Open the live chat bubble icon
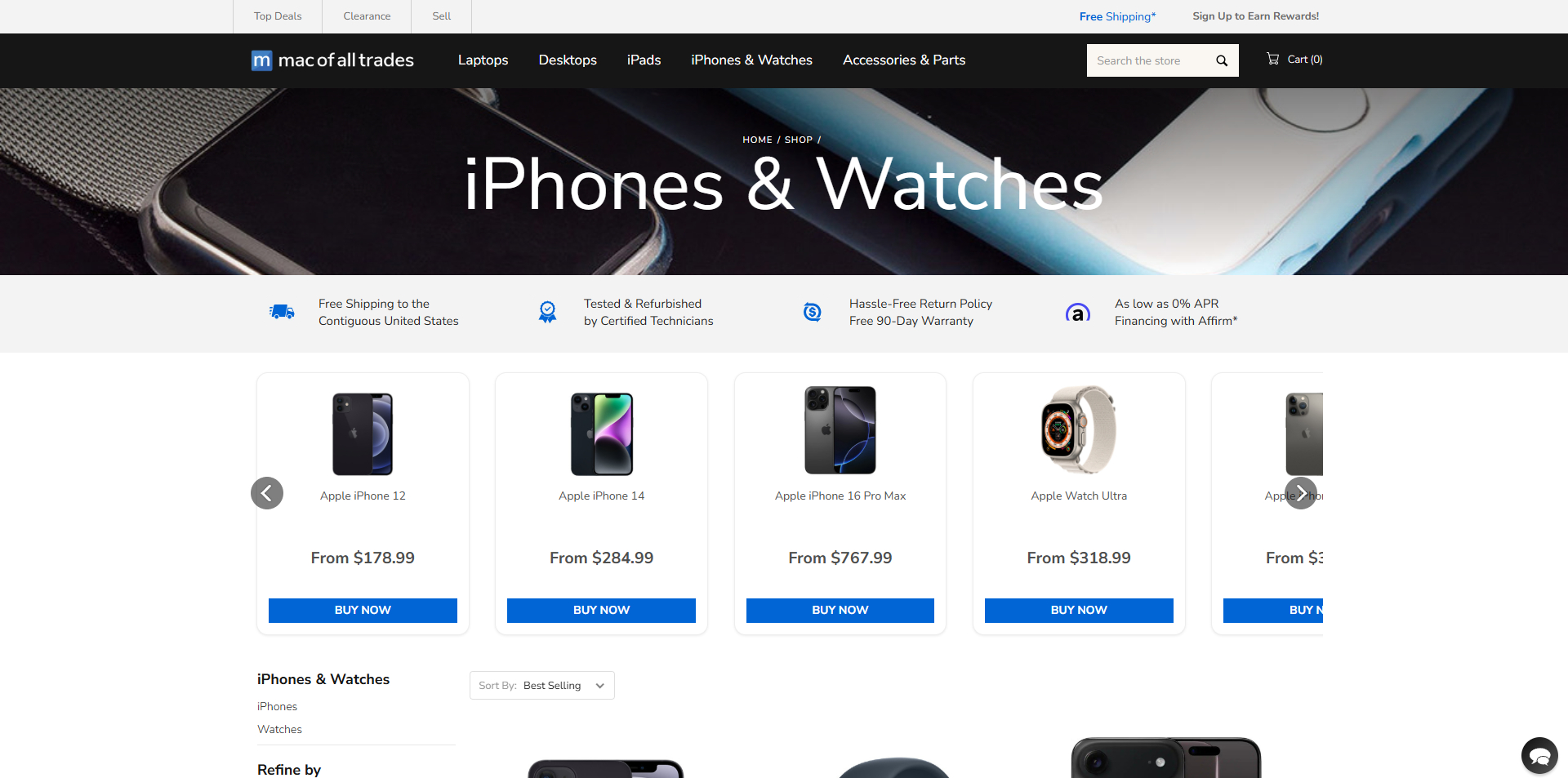This screenshot has height=778, width=1568. [x=1539, y=755]
